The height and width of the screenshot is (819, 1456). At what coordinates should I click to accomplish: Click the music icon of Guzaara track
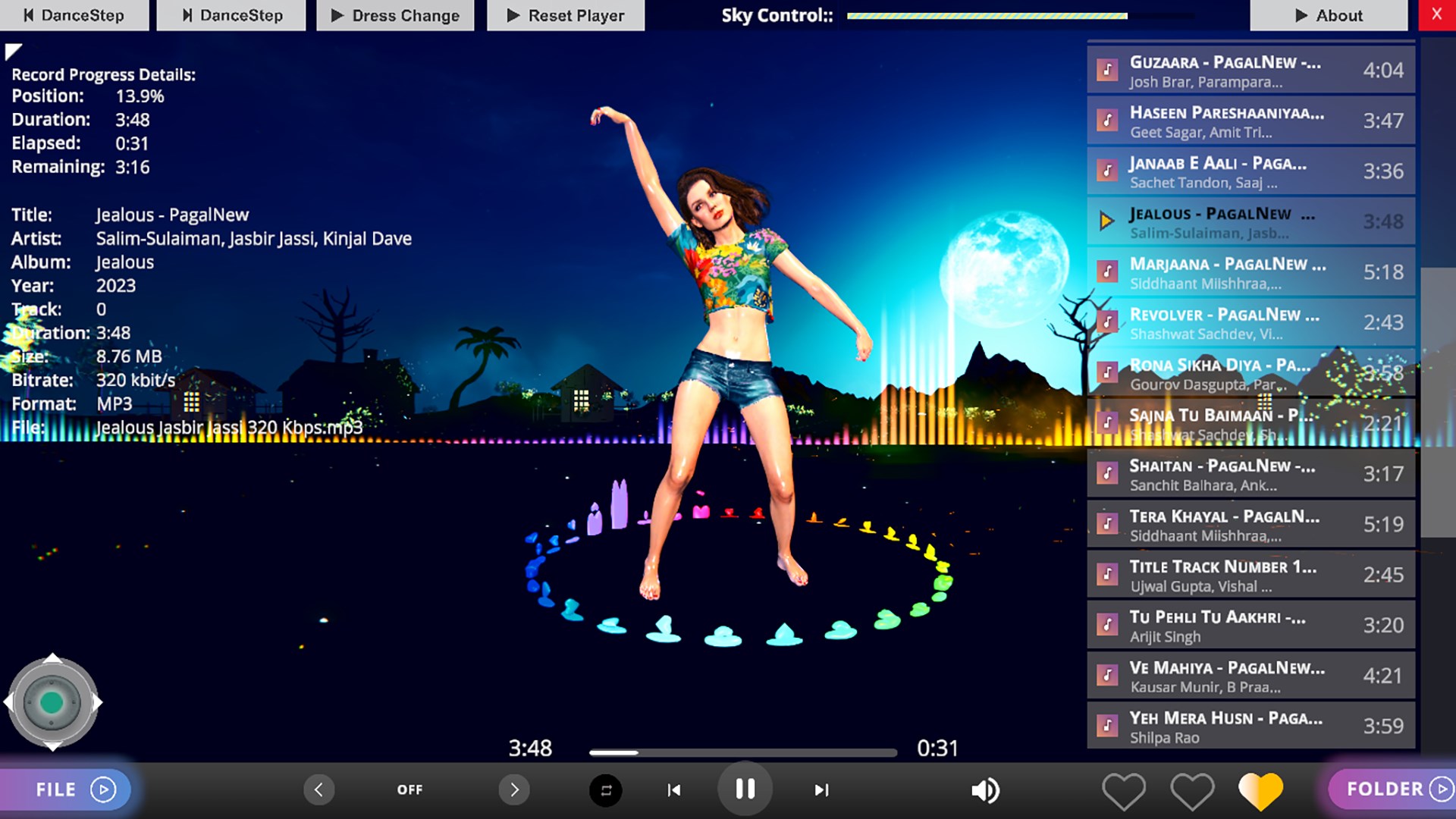pyautogui.click(x=1106, y=70)
